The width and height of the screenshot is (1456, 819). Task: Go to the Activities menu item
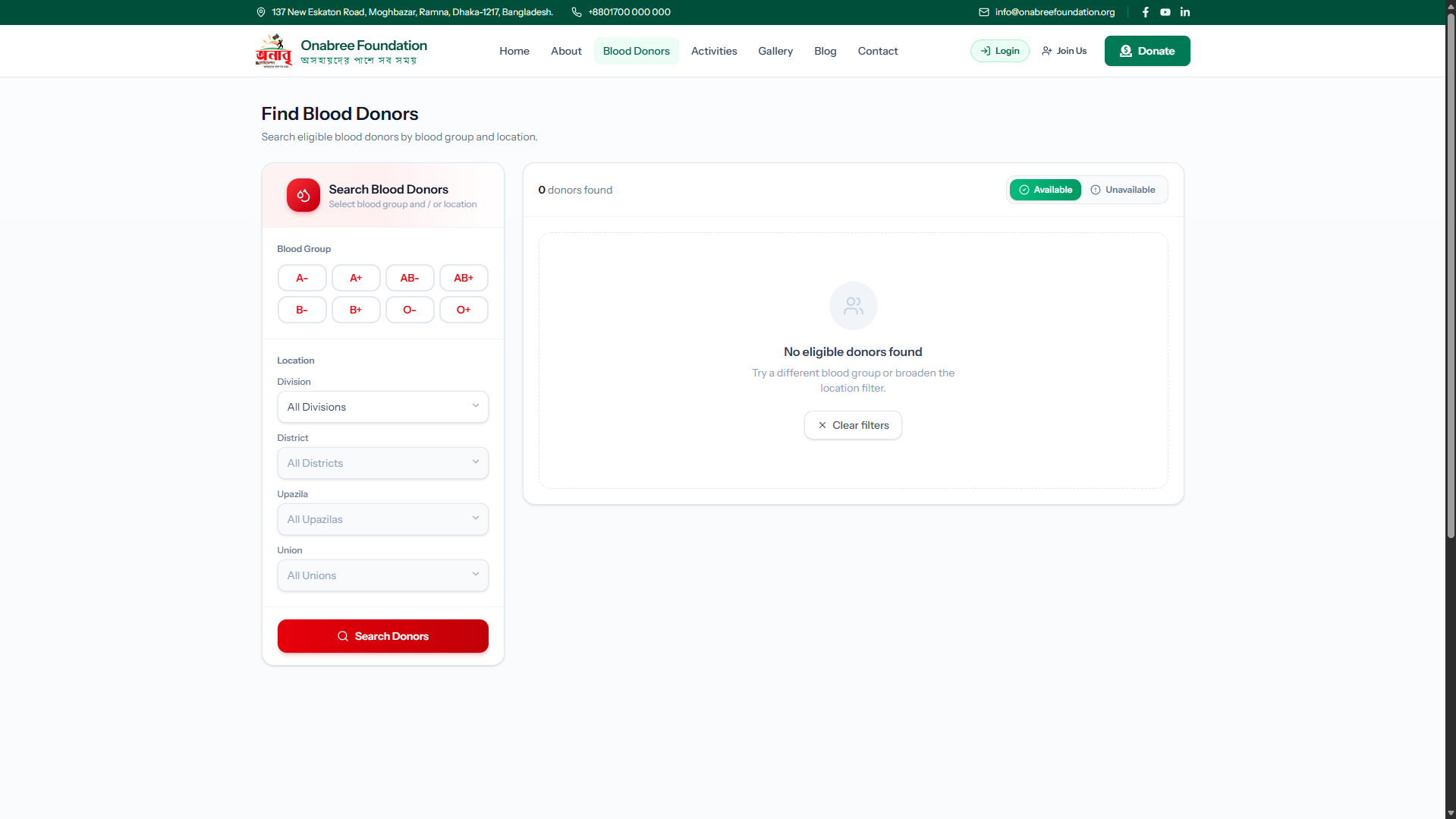[x=714, y=51]
